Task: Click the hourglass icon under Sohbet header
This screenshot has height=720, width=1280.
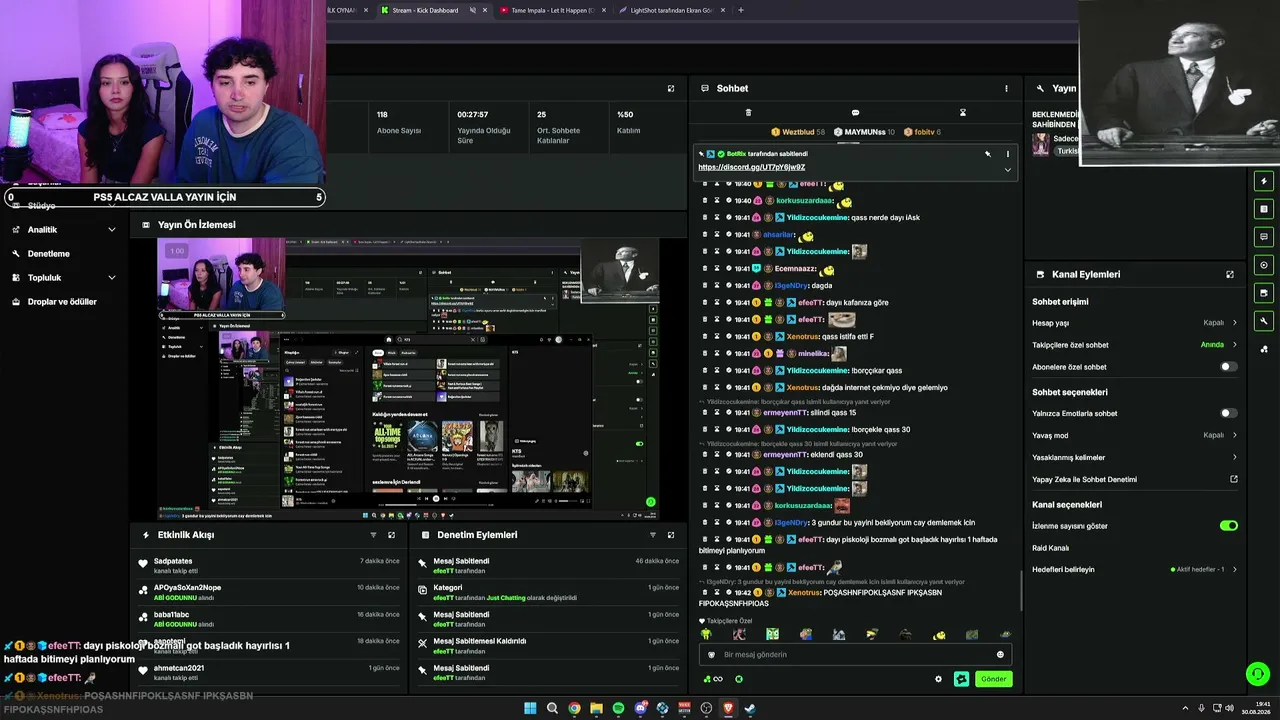Action: [x=963, y=112]
